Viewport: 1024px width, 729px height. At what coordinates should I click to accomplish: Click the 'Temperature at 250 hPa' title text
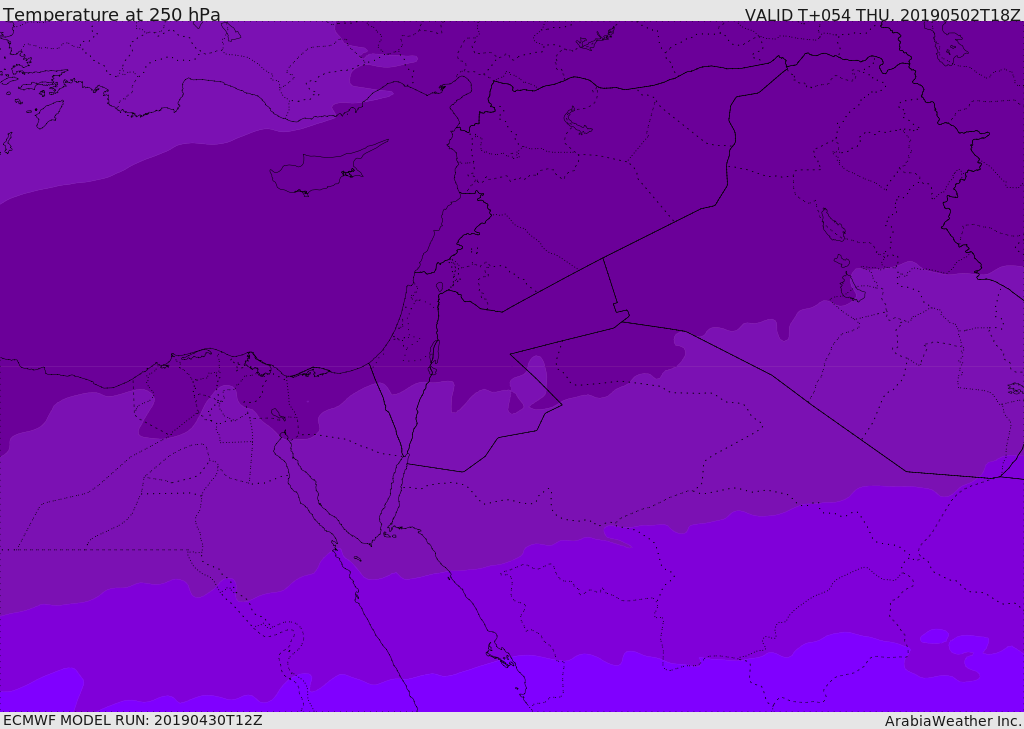pyautogui.click(x=112, y=14)
